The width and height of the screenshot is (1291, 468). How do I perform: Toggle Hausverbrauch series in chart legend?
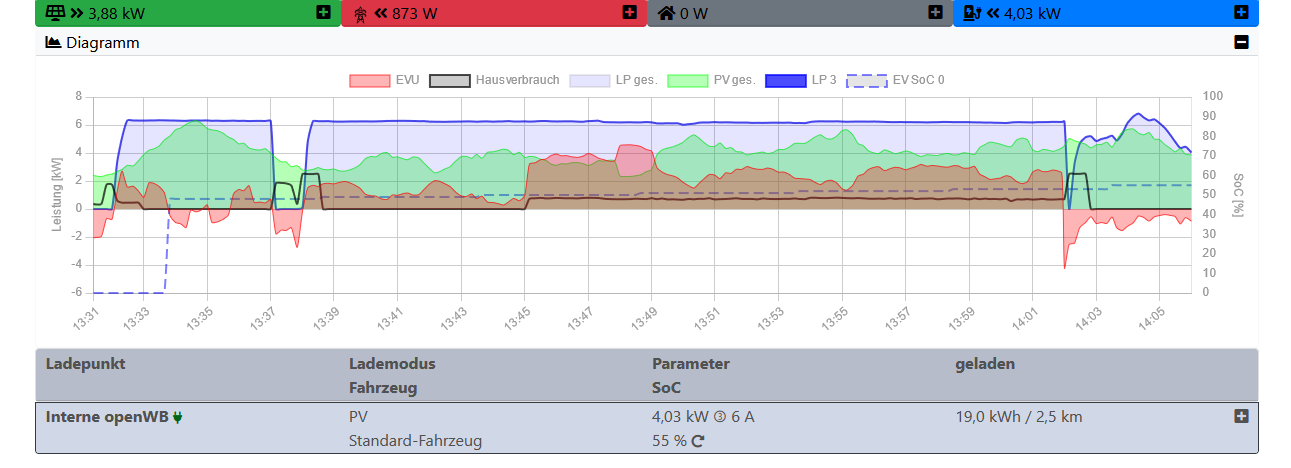click(494, 80)
